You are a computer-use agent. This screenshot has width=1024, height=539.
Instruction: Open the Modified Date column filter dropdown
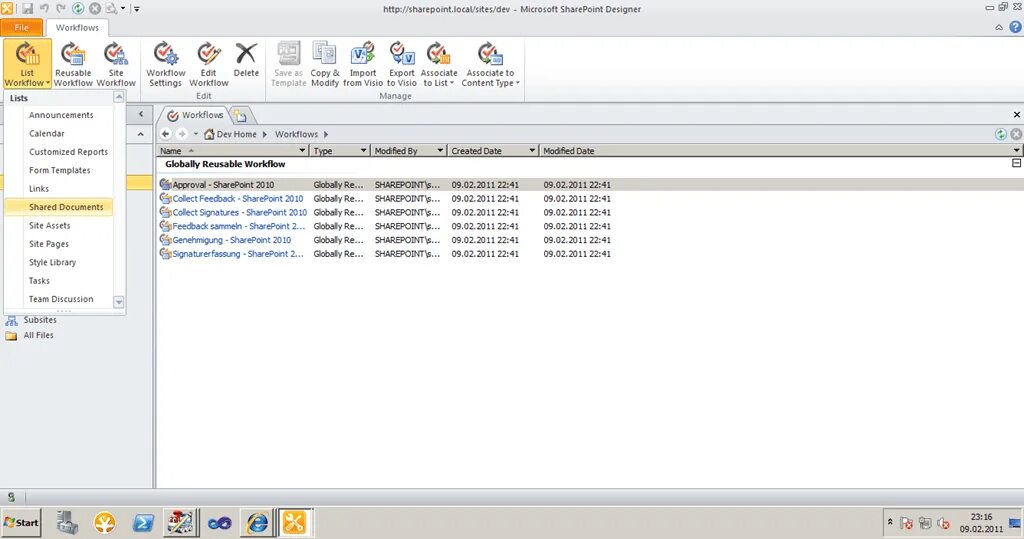pyautogui.click(x=1017, y=151)
